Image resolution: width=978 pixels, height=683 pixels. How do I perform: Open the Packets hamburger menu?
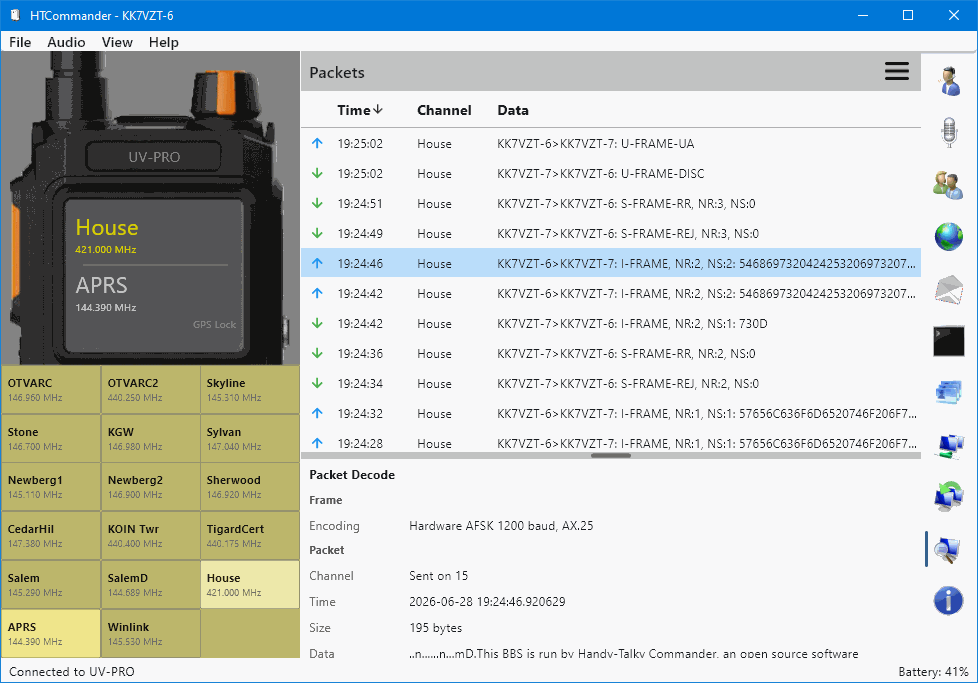[896, 71]
